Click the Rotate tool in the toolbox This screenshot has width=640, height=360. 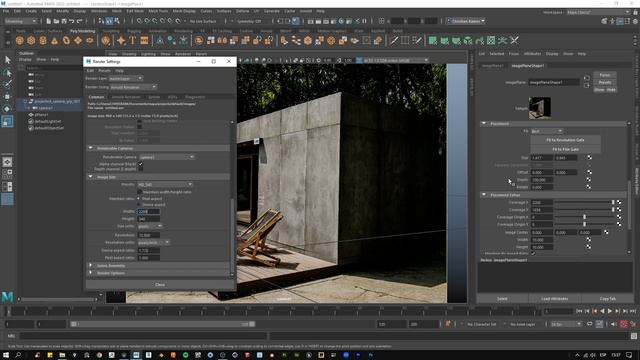(x=7, y=109)
